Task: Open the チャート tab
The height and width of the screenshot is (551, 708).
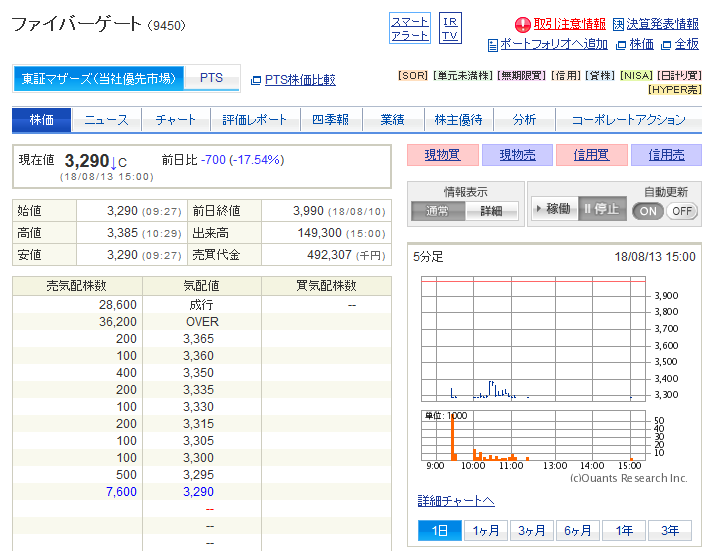Action: (x=176, y=120)
